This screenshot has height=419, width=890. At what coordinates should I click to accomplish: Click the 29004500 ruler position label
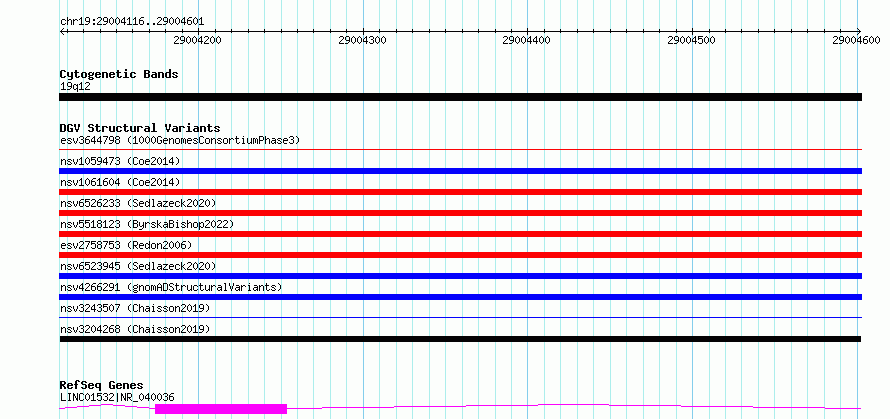[x=691, y=40]
